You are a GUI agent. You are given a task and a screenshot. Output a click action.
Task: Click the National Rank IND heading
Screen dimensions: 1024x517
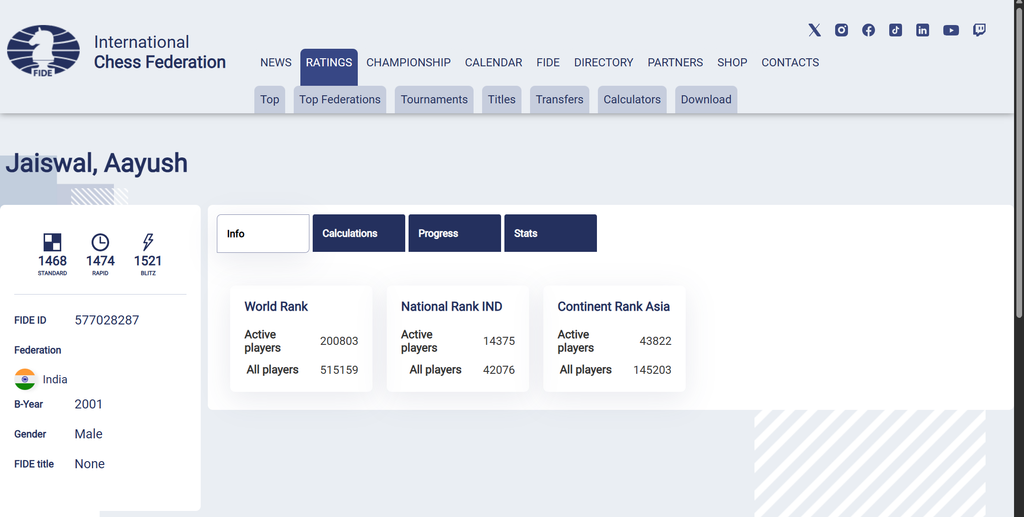451,306
